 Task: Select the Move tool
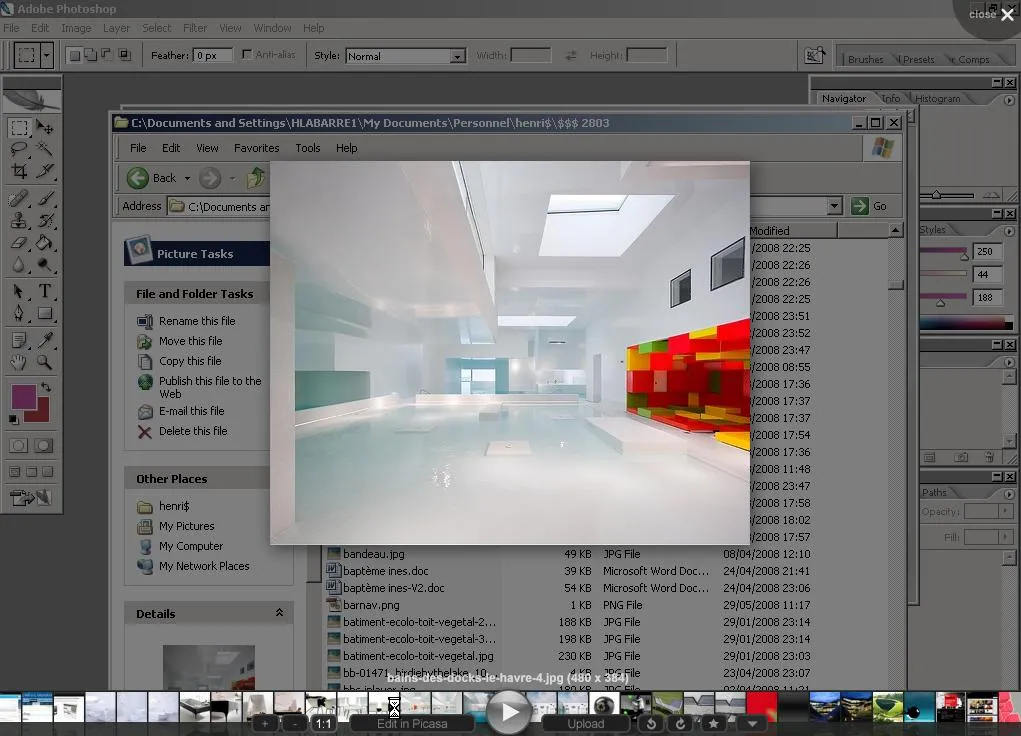44,127
